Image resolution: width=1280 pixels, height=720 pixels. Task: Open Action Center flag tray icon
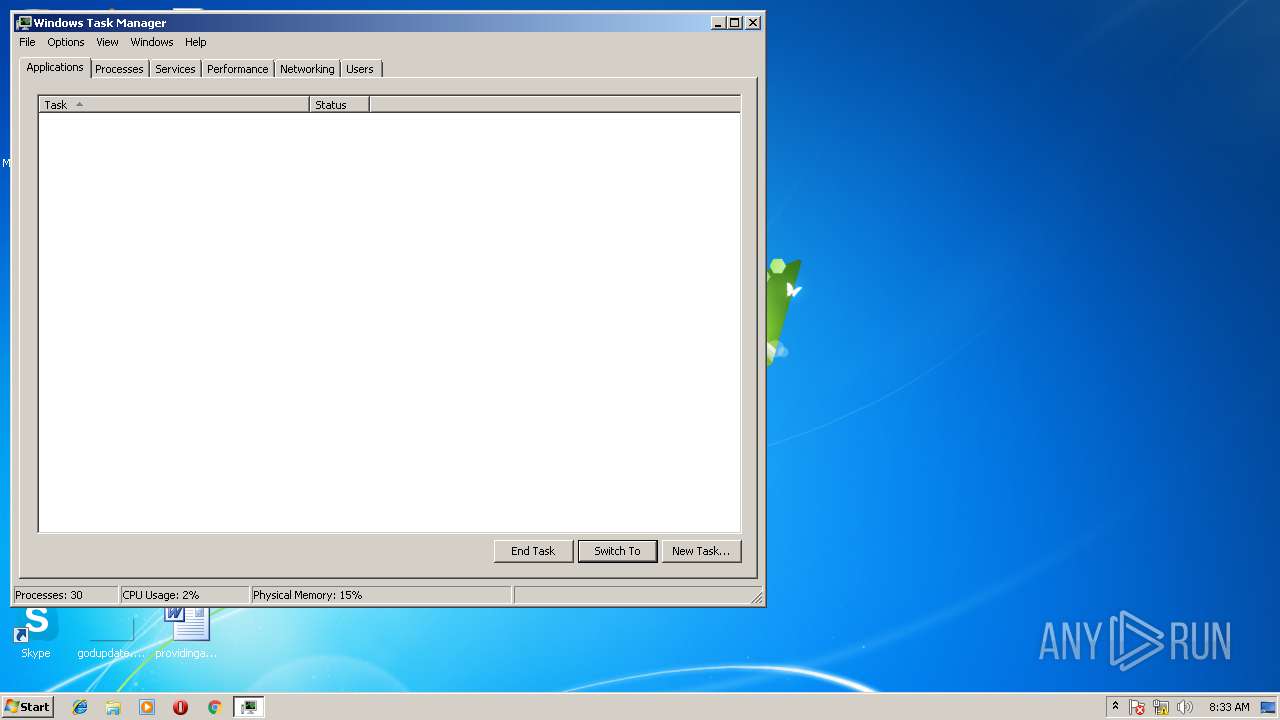coord(1137,707)
